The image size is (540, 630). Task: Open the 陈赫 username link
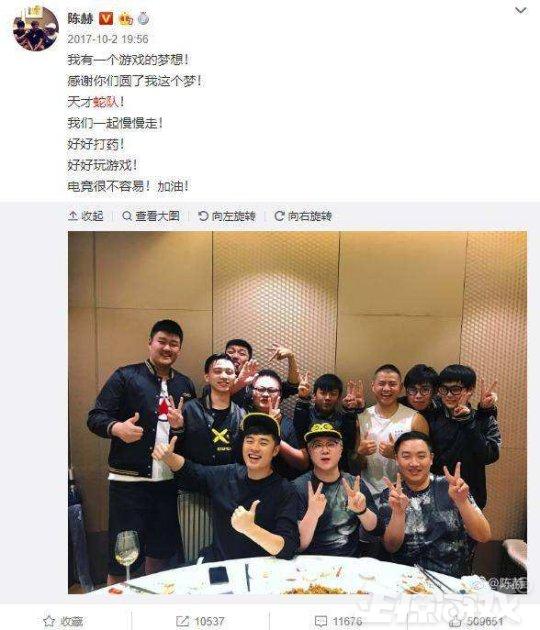click(x=80, y=18)
